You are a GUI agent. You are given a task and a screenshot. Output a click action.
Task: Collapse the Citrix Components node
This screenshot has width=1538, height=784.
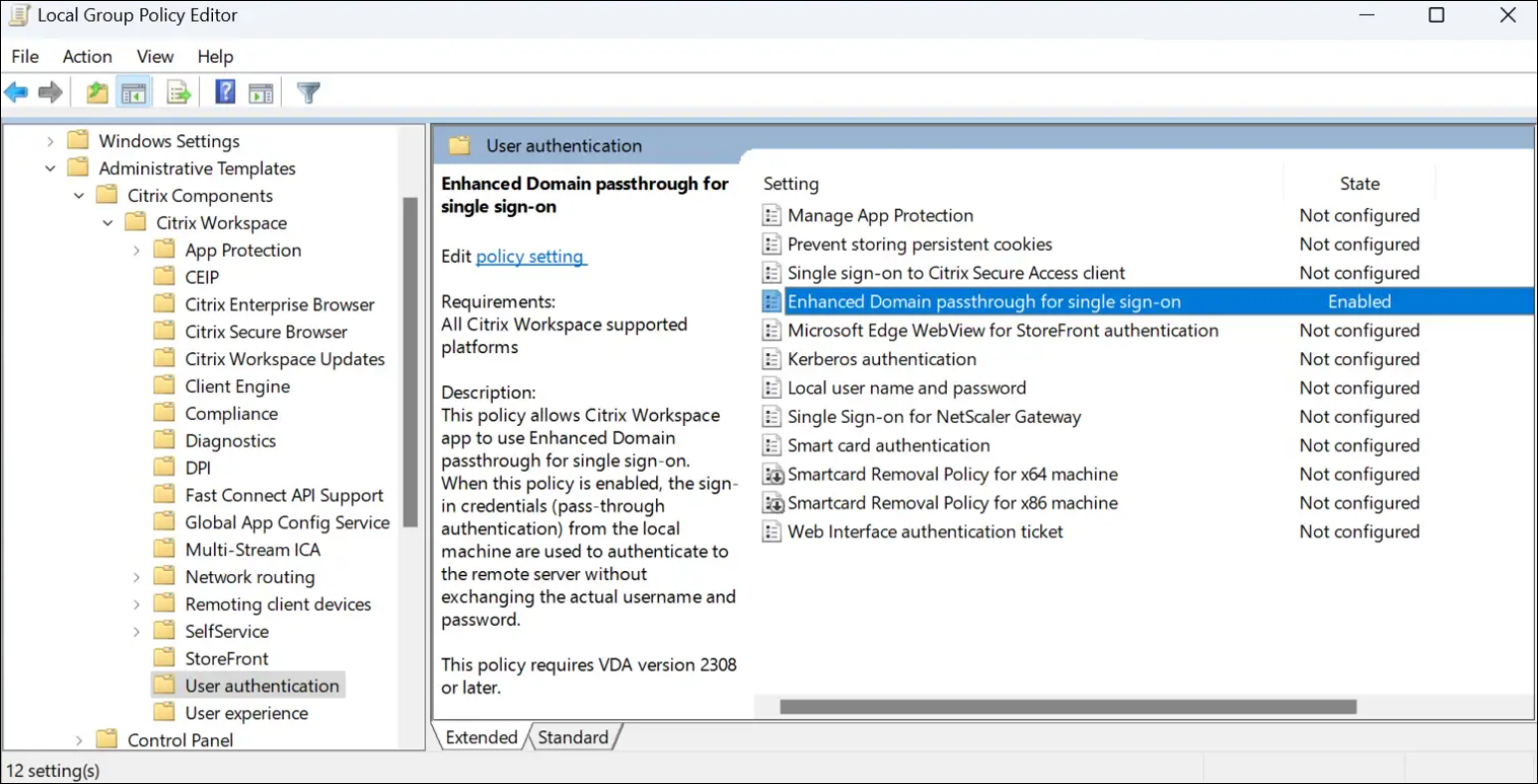click(x=79, y=196)
